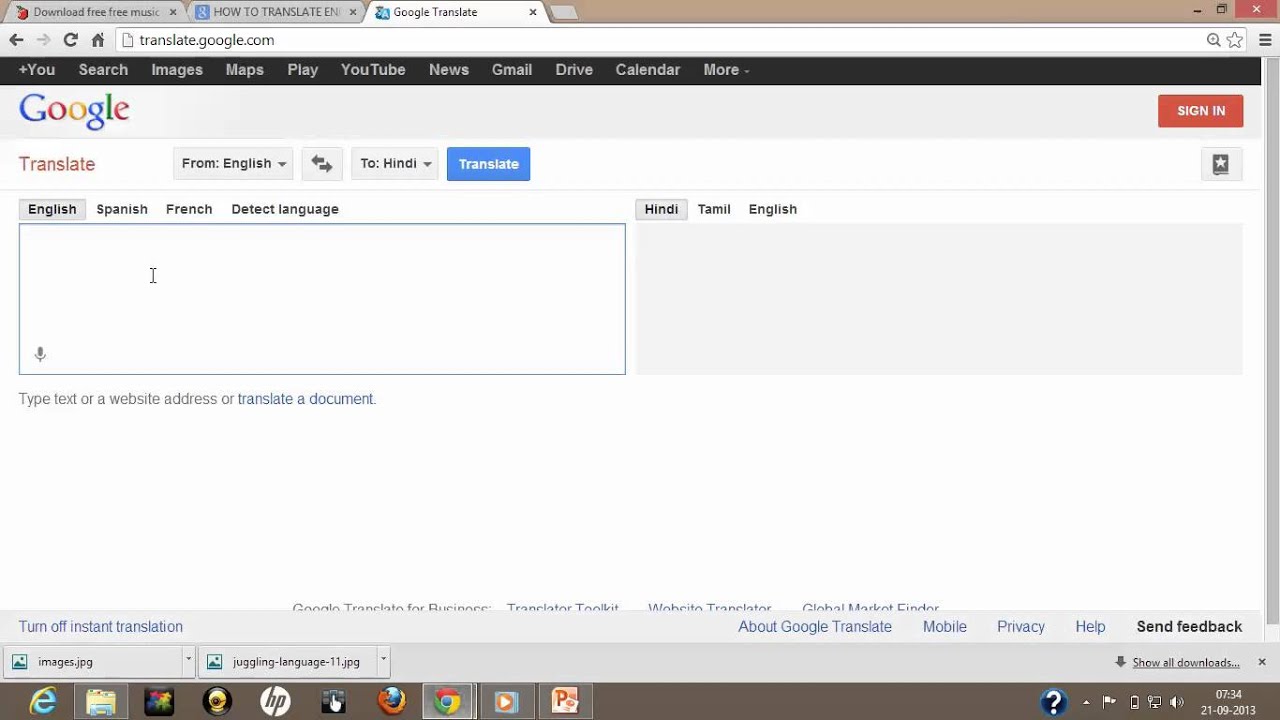Click translate a document link
1280x720 pixels.
tap(305, 399)
